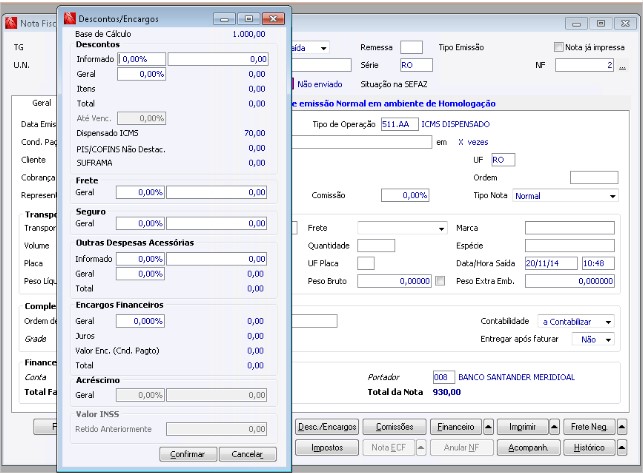Viewport: 643px width, 473px height.
Task: Minimize the Descontos/Encargos dialog
Action: pyautogui.click(x=226, y=19)
